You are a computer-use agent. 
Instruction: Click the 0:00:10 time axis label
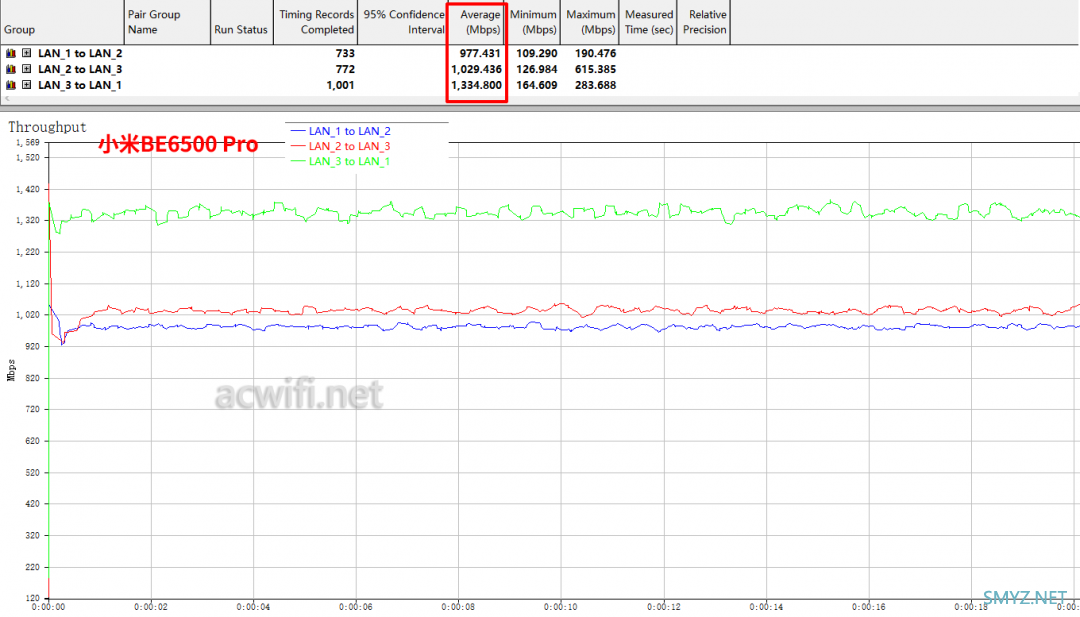pos(561,607)
